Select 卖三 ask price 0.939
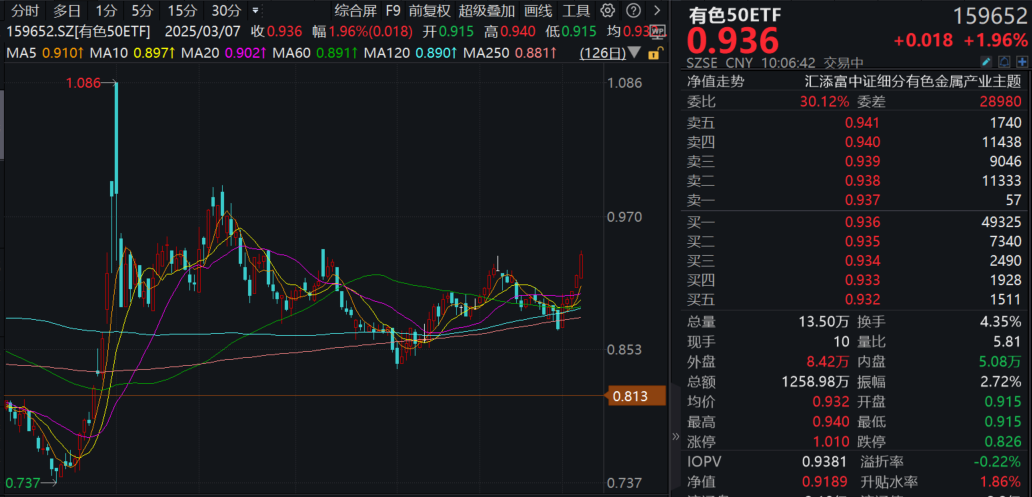The height and width of the screenshot is (497, 1032). tap(862, 161)
